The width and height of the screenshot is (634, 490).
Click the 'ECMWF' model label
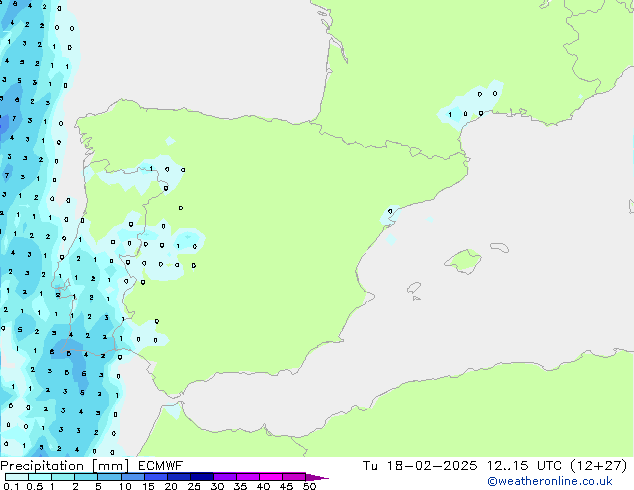[160, 466]
